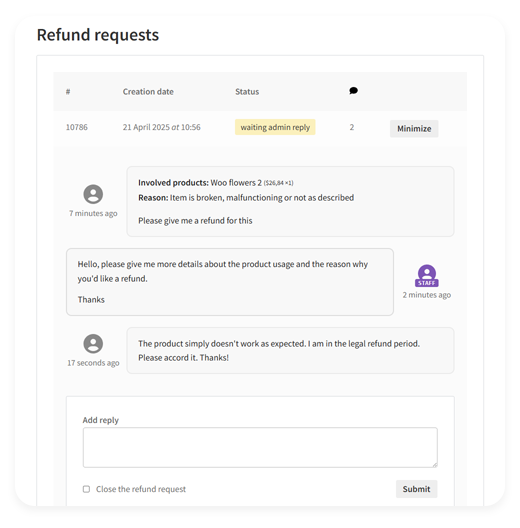Select request number 10786
The height and width of the screenshot is (528, 520).
coord(77,127)
